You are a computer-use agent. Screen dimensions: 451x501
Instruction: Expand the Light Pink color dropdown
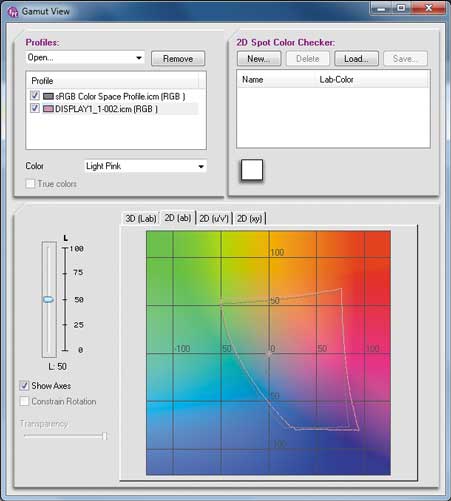[x=145, y=166]
